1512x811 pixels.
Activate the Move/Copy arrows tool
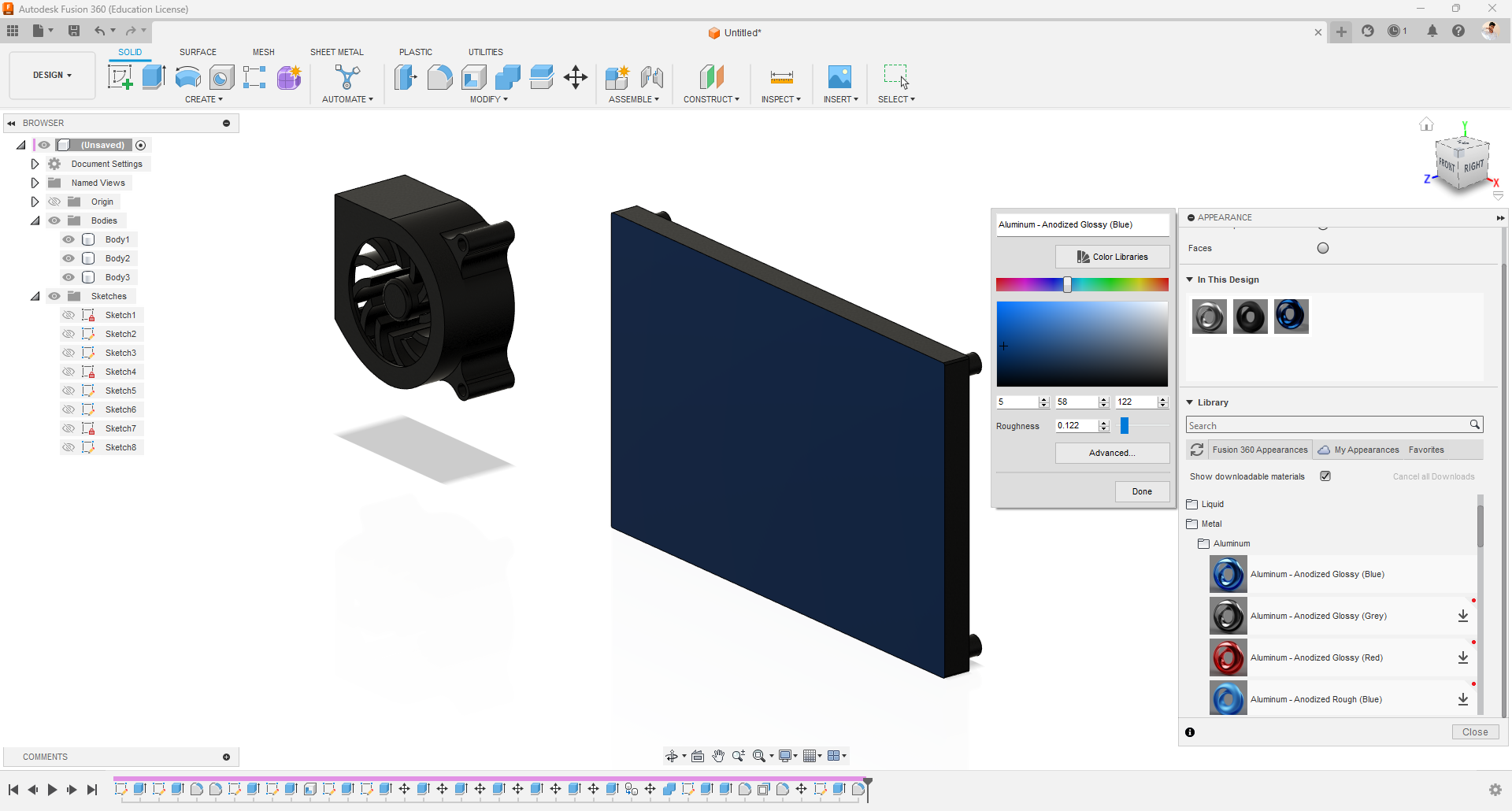(x=576, y=77)
